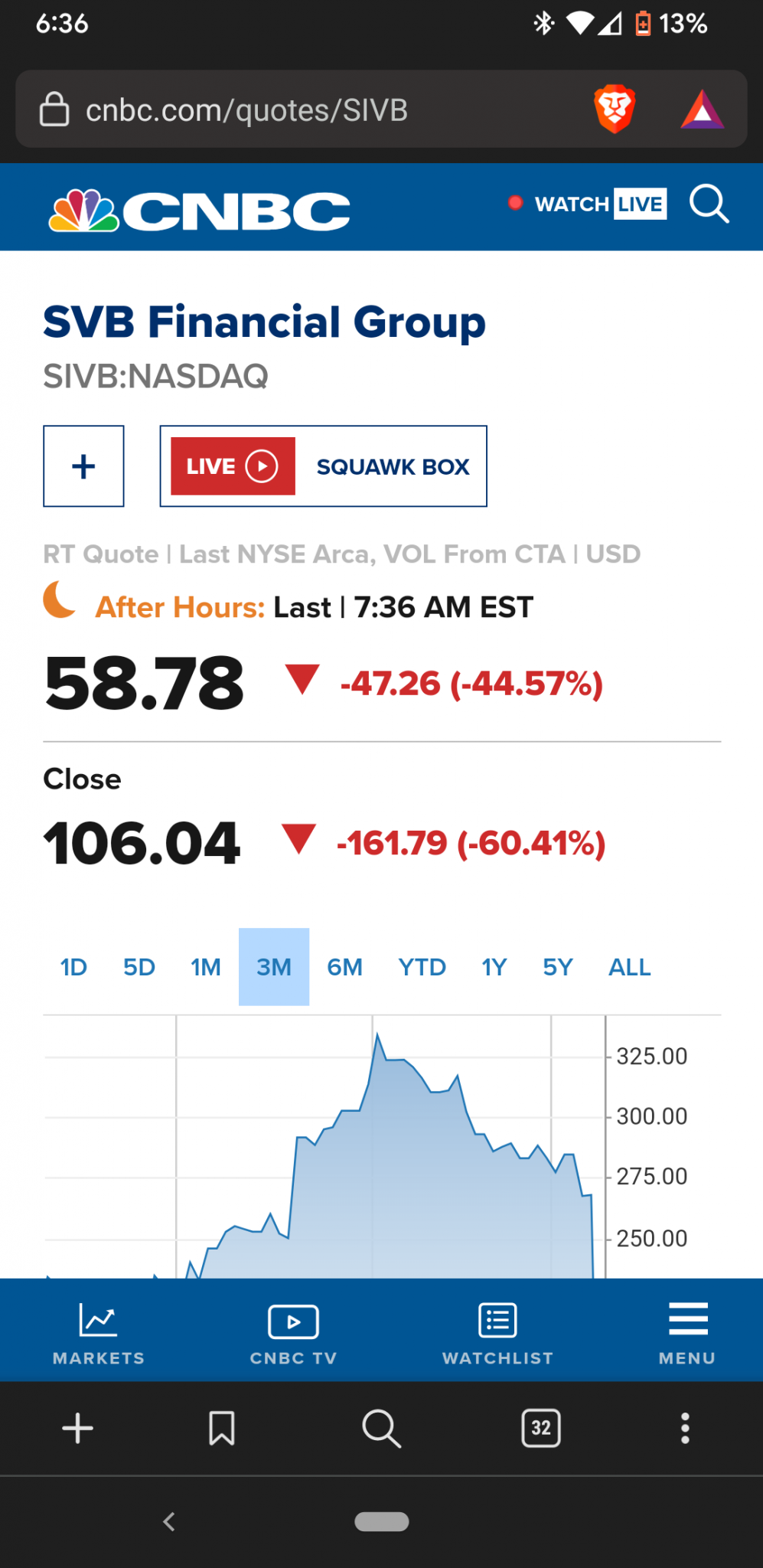This screenshot has width=763, height=1568.
Task: Open the Watchlist icon
Action: 497,1334
